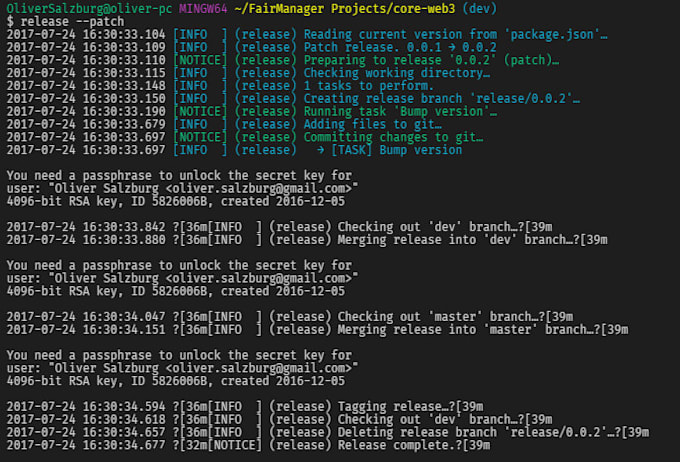Click the second 'You need a passphrase' message
Image resolution: width=680 pixels, height=462 pixels.
pos(179,265)
